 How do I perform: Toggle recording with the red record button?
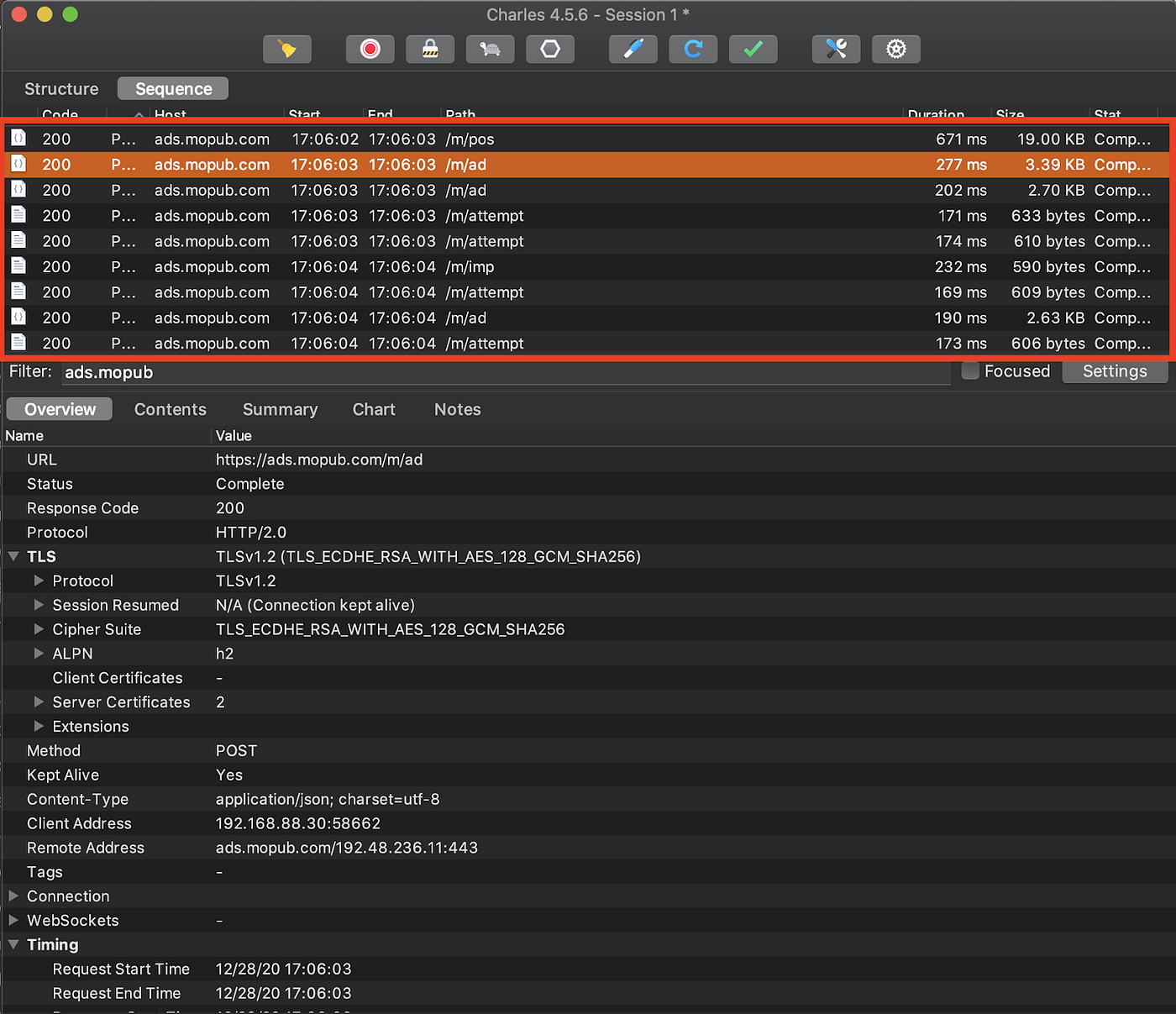click(370, 49)
